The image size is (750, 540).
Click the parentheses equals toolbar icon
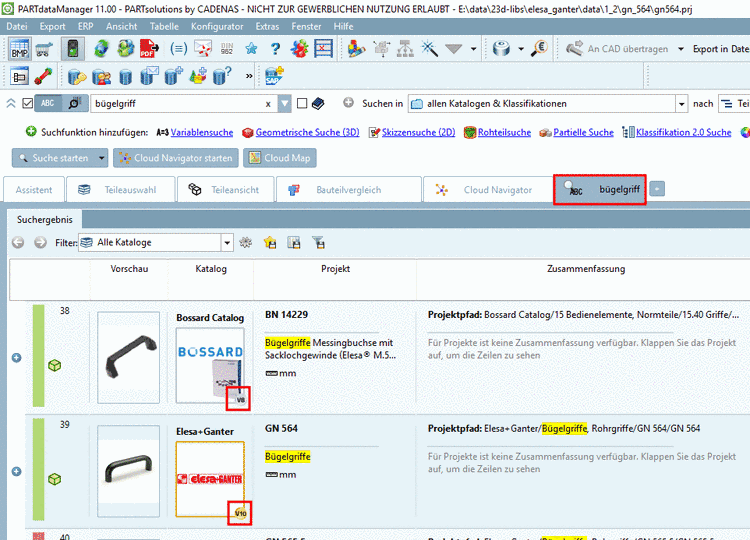pos(178,49)
